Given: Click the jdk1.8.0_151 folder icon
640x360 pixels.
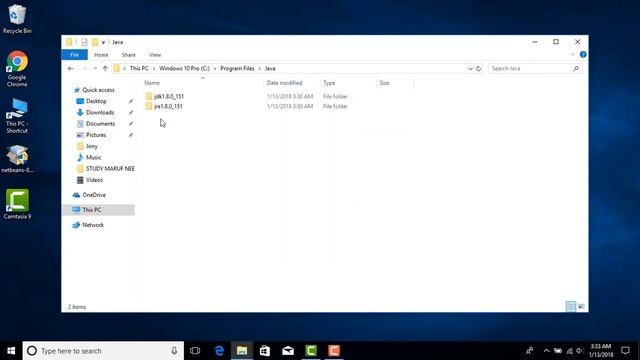Looking at the screenshot, I should 149,96.
